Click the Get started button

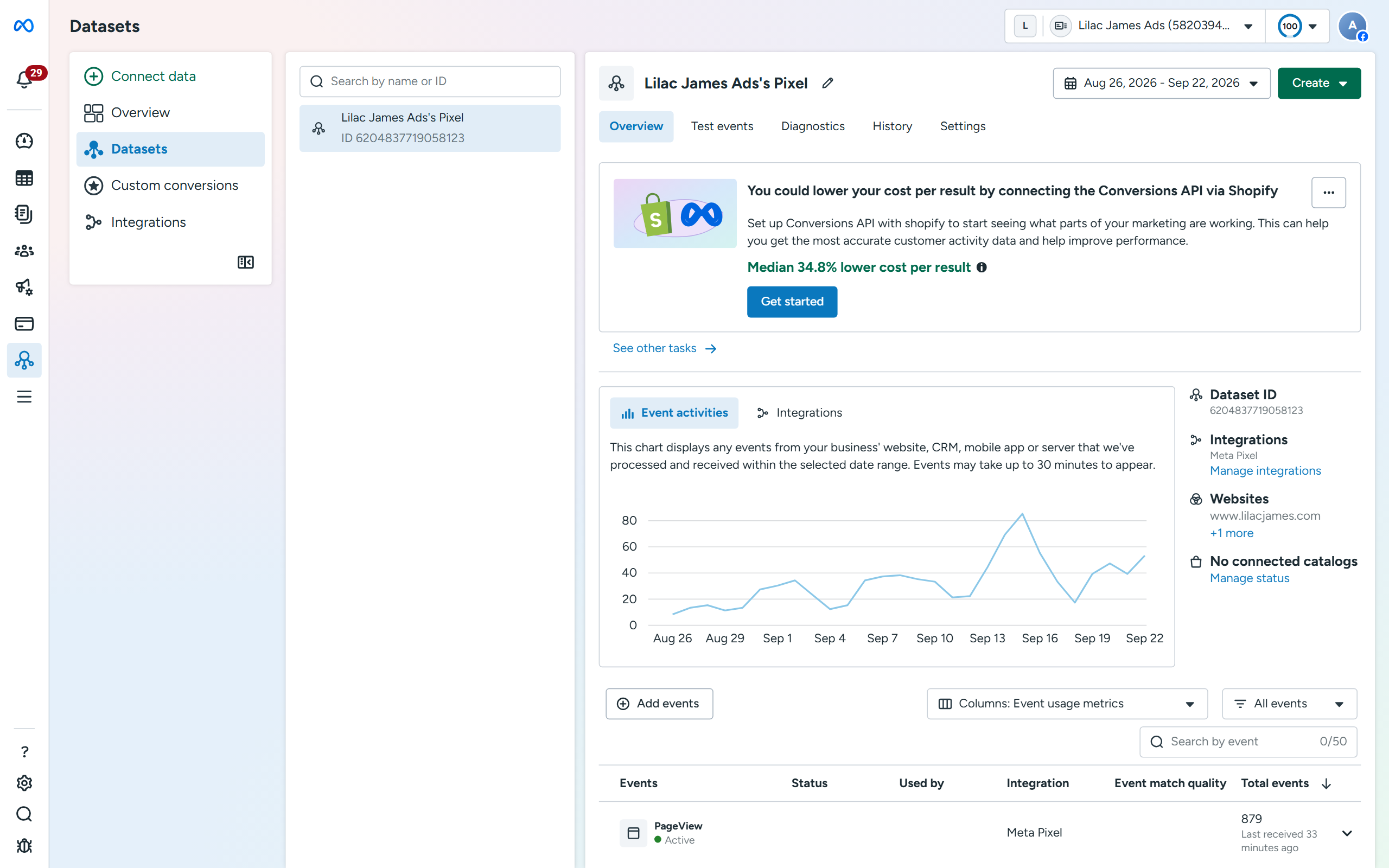pyautogui.click(x=792, y=302)
